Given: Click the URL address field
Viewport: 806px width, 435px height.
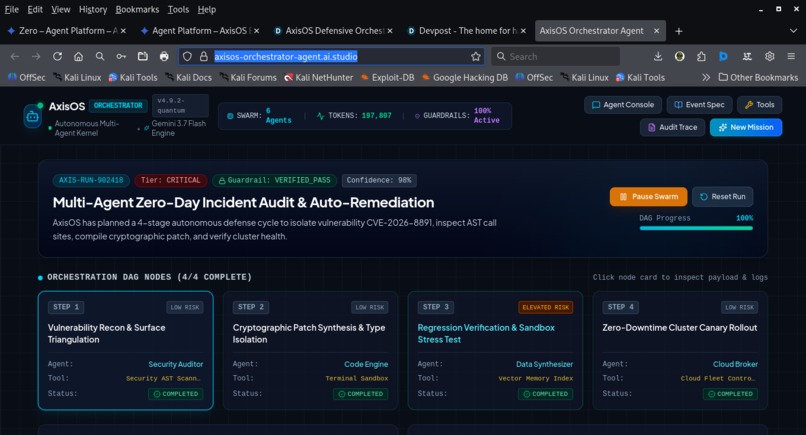Looking at the screenshot, I should (332, 57).
